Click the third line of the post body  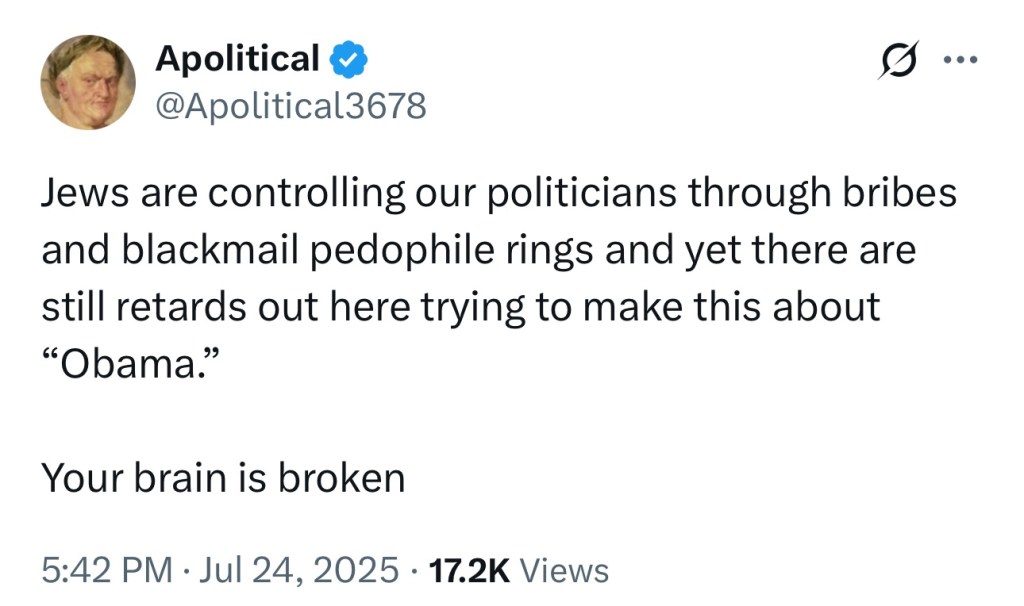(x=460, y=308)
